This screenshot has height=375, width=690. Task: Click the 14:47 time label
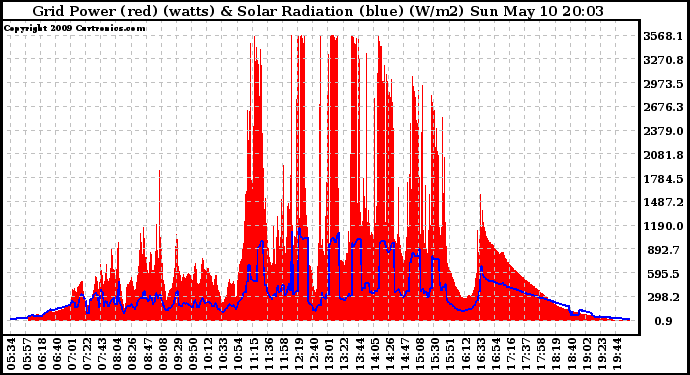(404, 353)
